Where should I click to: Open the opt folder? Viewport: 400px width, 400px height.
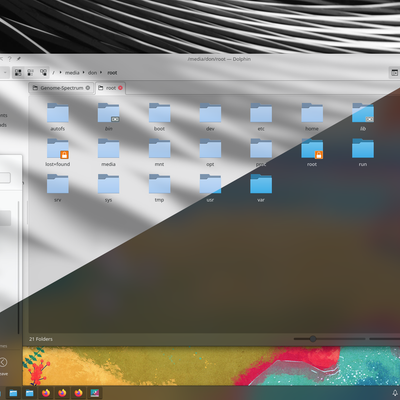[x=210, y=152]
